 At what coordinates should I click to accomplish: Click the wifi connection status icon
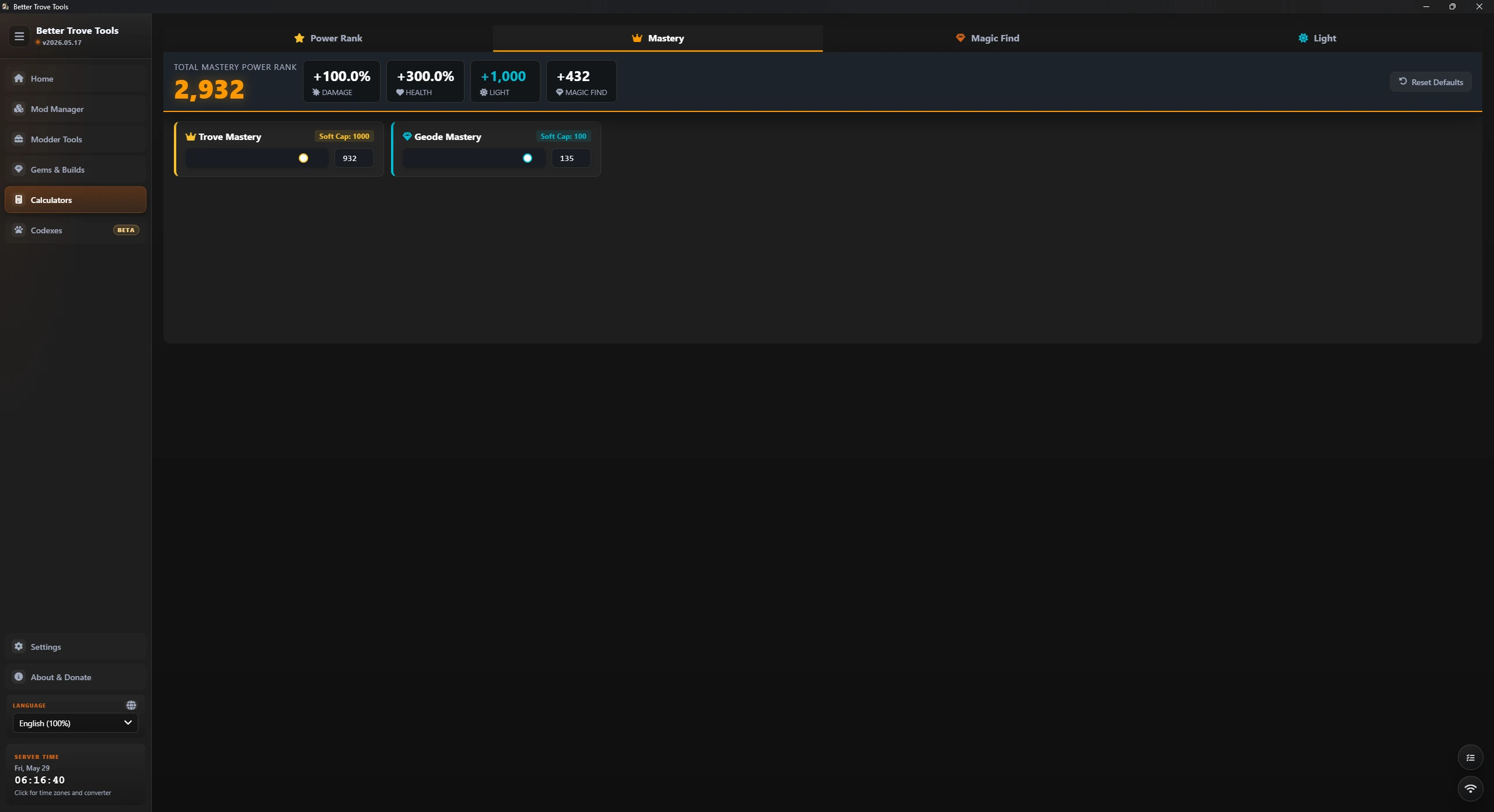(x=1471, y=789)
